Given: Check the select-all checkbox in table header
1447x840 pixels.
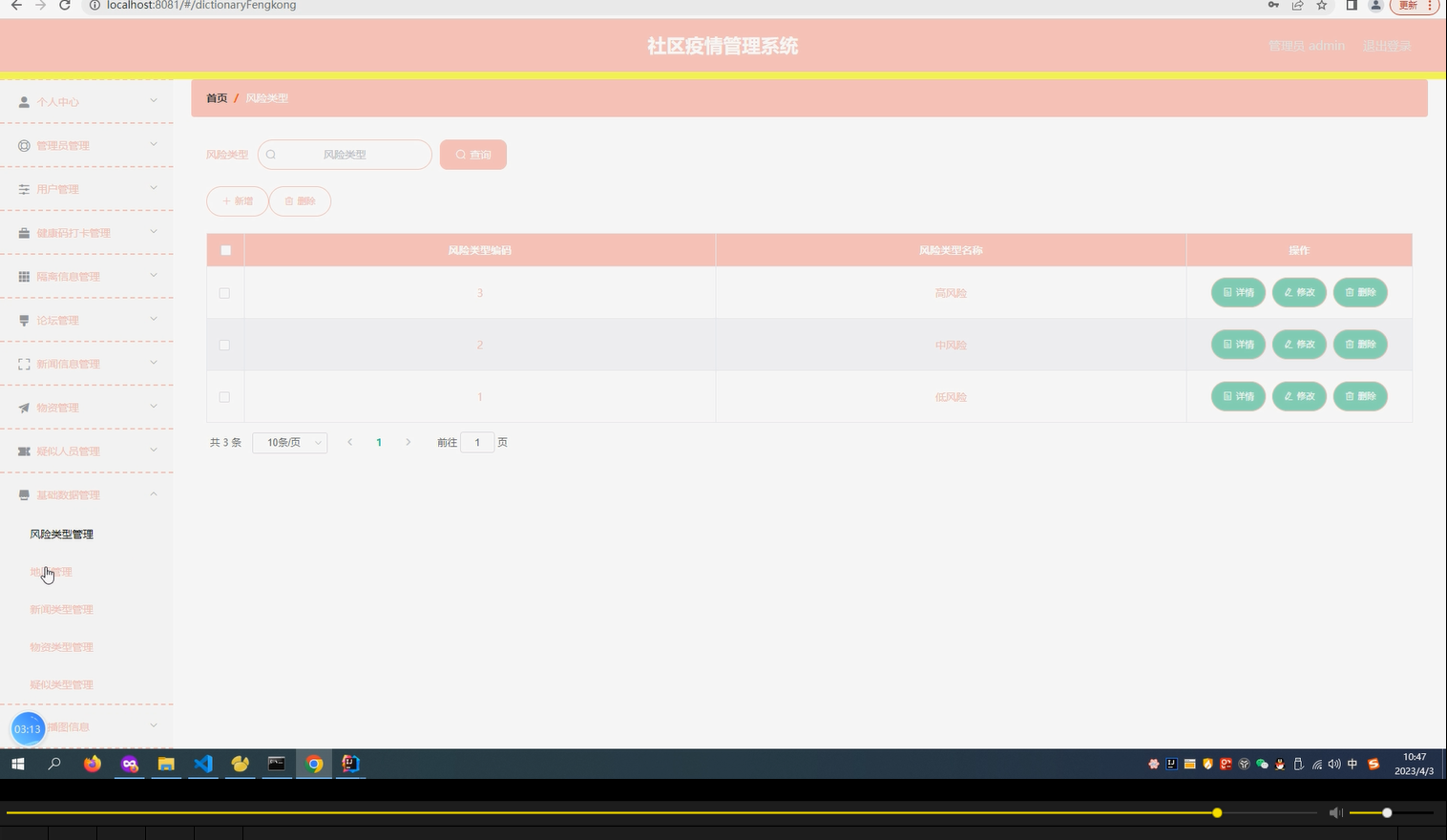Looking at the screenshot, I should (x=225, y=250).
